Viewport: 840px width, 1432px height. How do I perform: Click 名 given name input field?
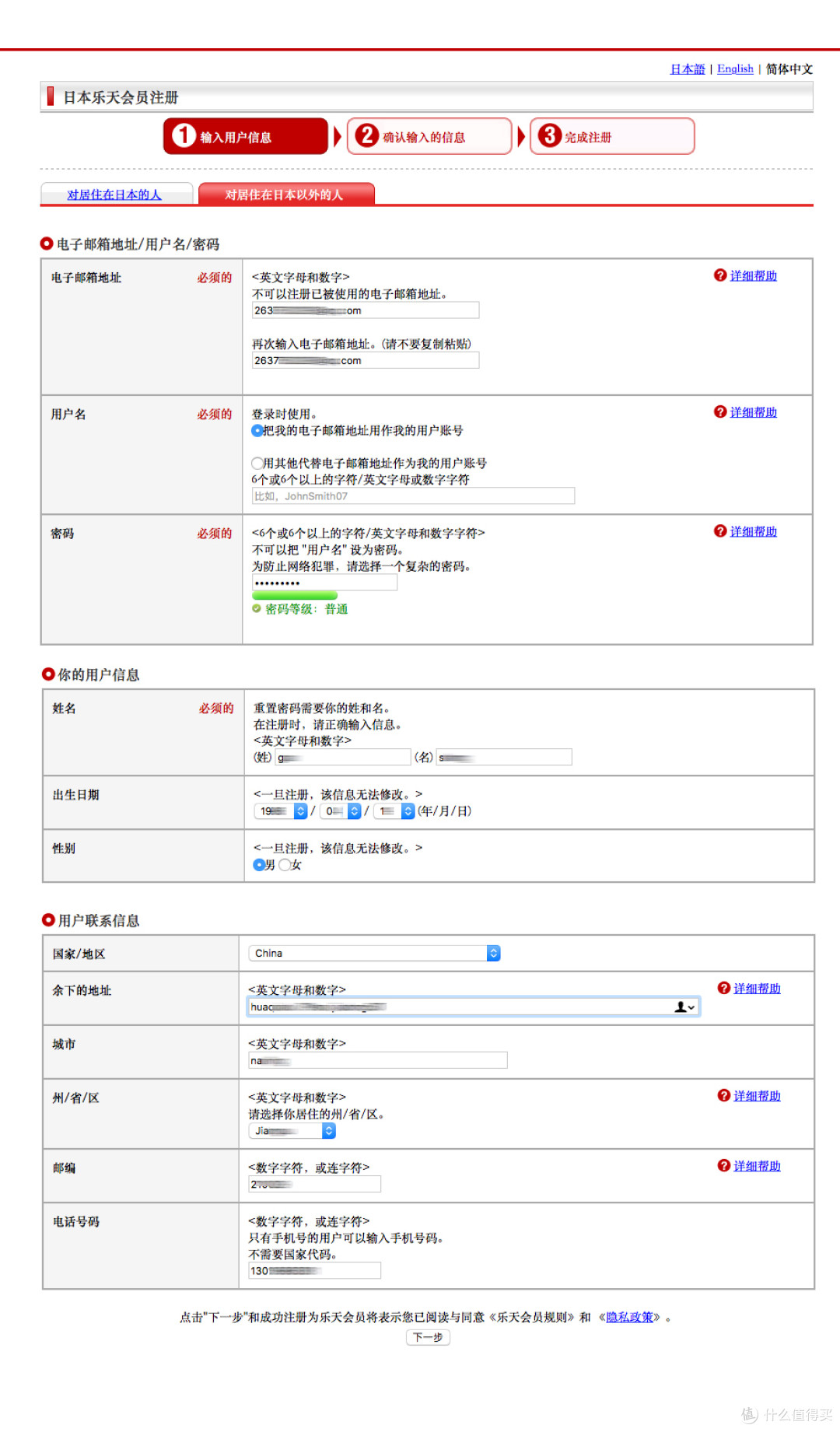click(504, 758)
